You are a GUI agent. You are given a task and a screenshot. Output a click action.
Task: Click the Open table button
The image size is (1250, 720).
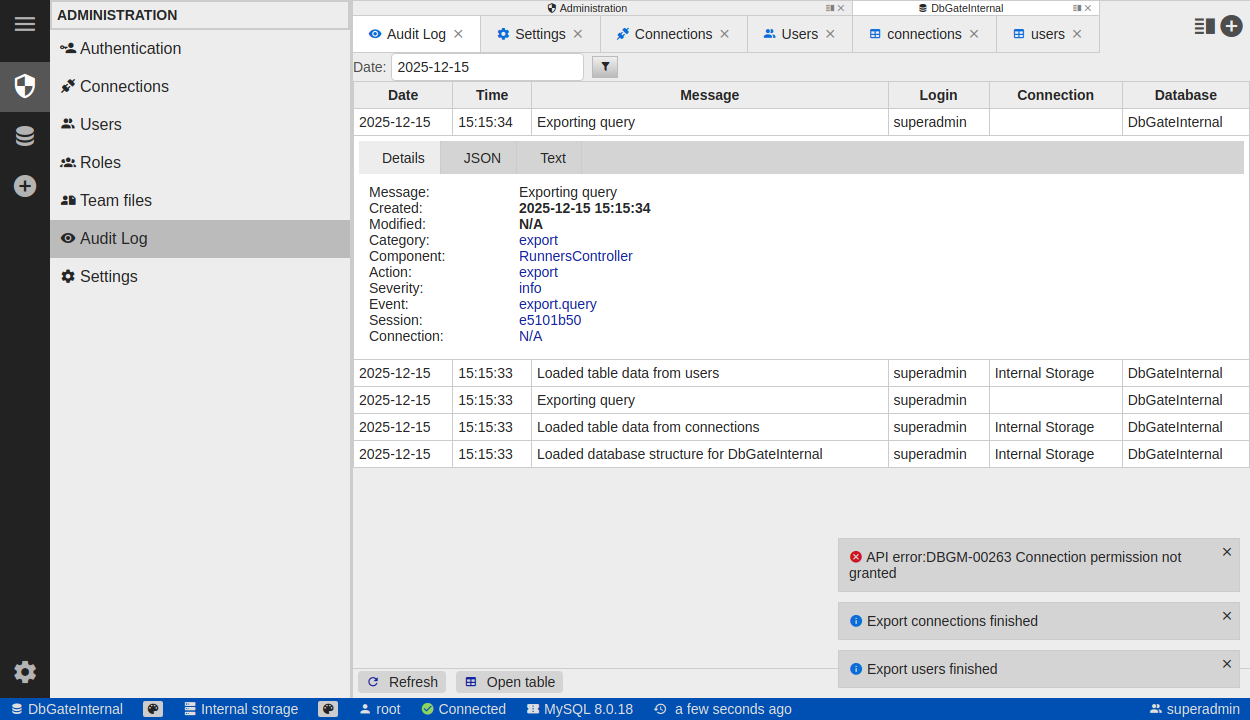tap(510, 682)
